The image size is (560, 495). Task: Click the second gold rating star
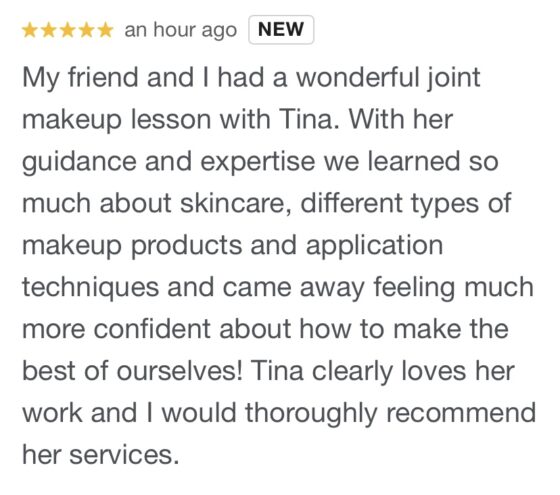49,30
